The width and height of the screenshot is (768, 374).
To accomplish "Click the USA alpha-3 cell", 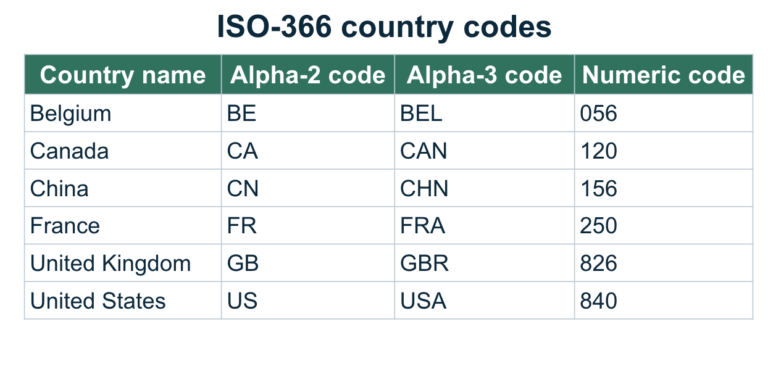I will (x=484, y=301).
